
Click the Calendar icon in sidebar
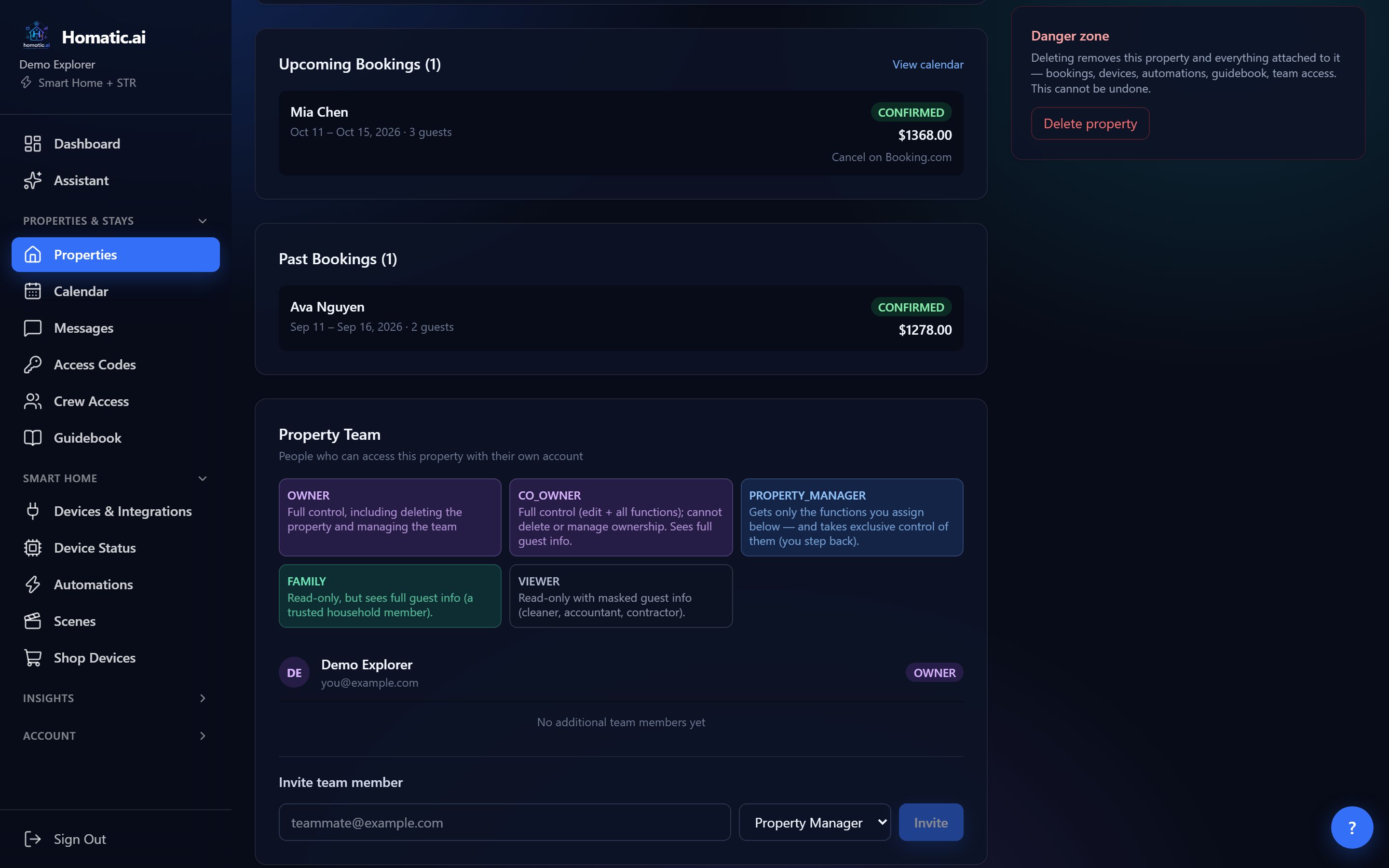pos(33,291)
